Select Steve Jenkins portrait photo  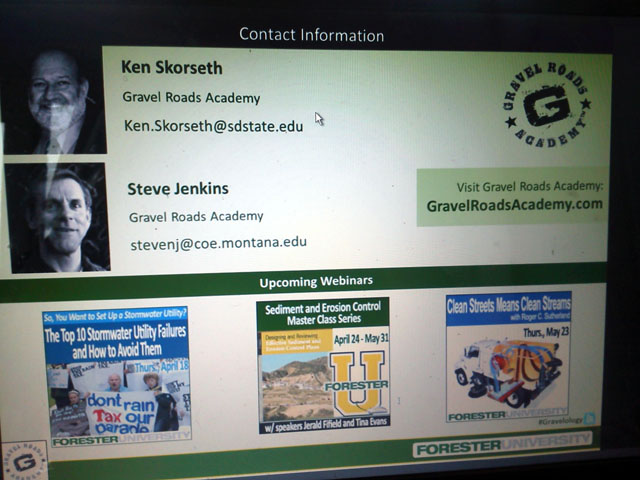[x=58, y=218]
